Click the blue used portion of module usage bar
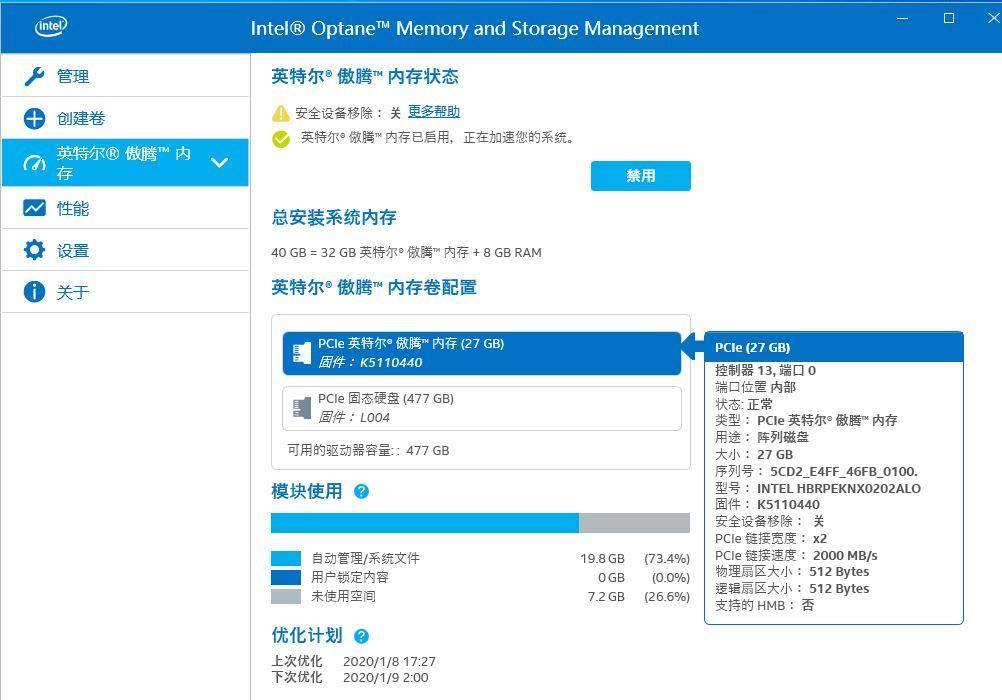 (425, 522)
